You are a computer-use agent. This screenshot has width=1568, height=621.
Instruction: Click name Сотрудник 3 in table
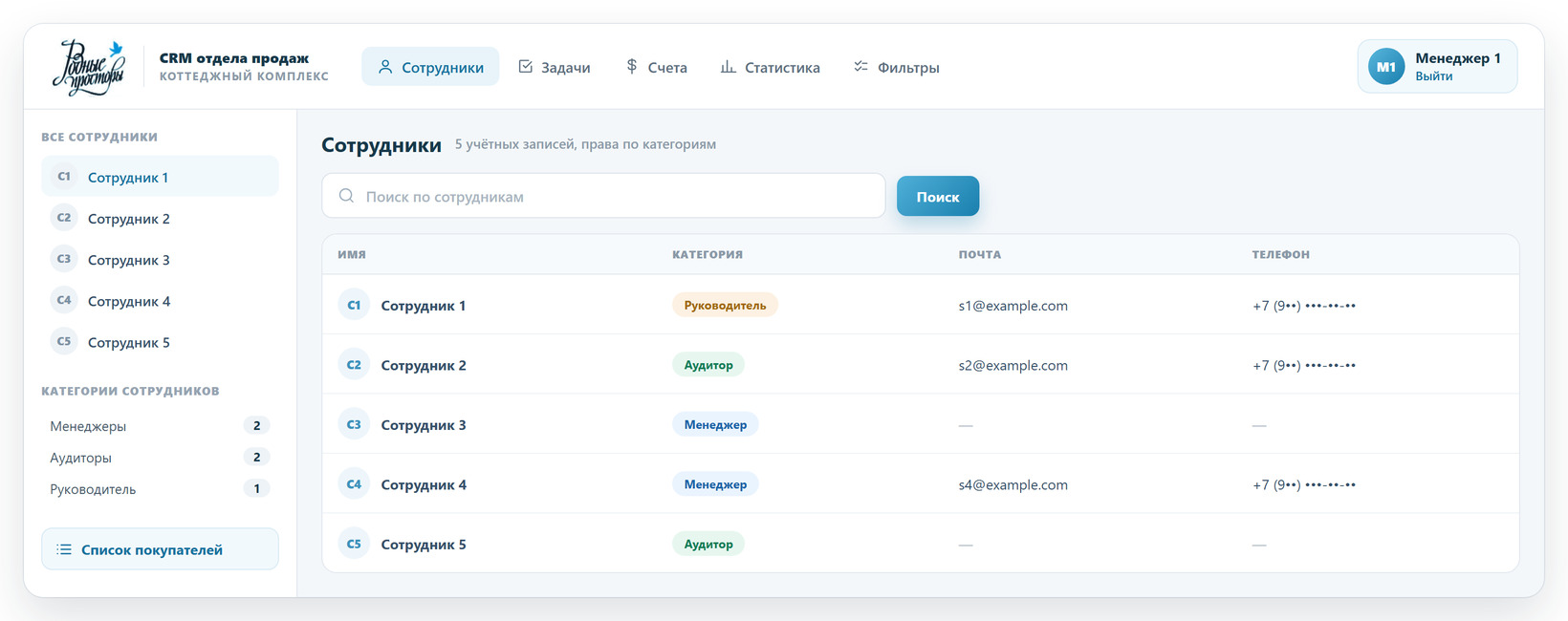[424, 425]
